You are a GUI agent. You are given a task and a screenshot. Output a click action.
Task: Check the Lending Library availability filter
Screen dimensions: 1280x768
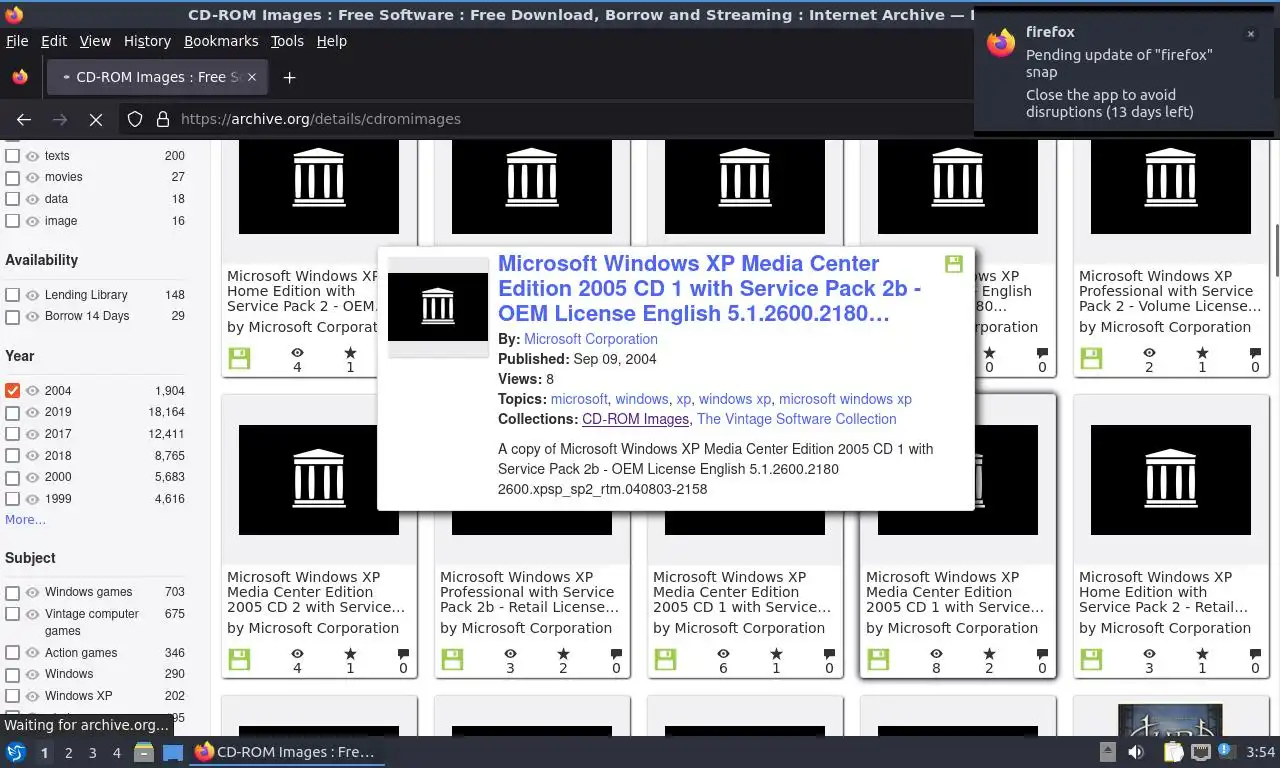(x=12, y=295)
